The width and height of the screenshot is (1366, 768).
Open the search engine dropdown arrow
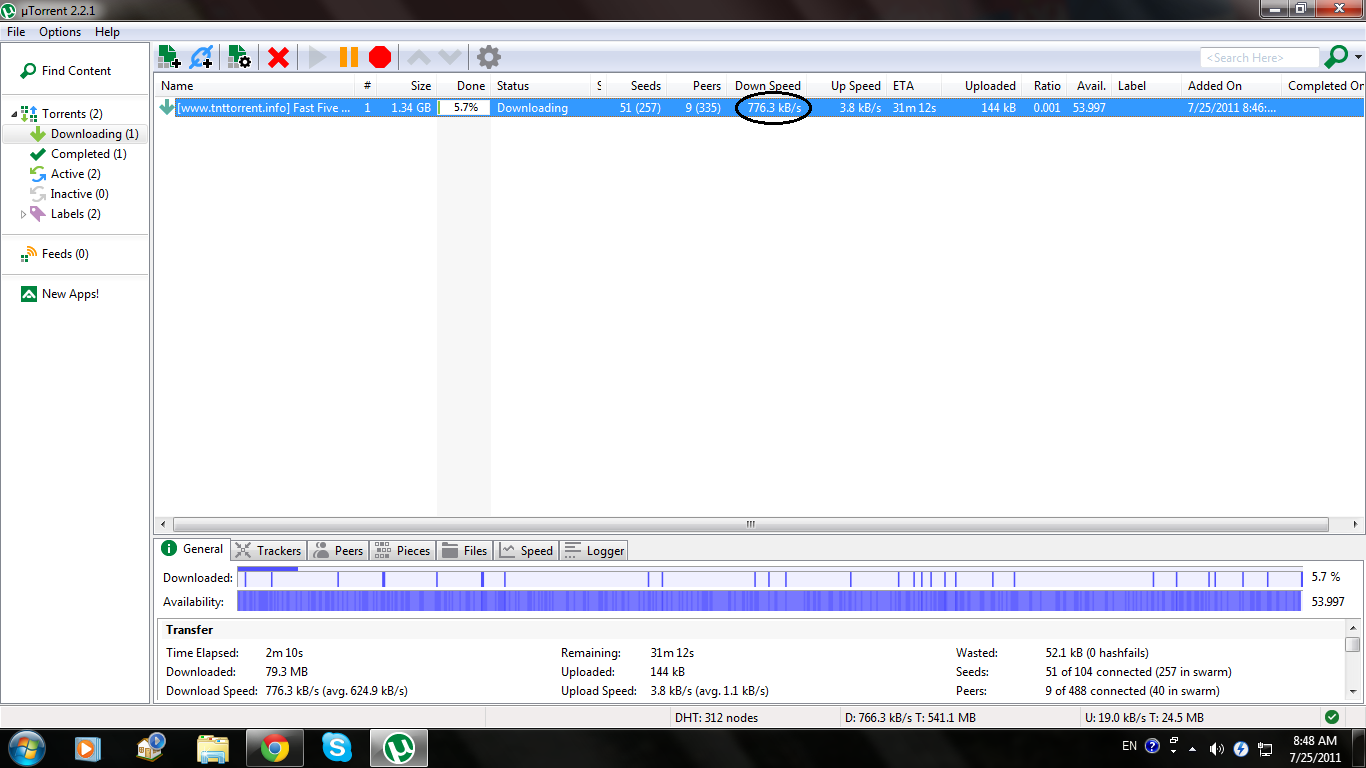[x=1358, y=58]
